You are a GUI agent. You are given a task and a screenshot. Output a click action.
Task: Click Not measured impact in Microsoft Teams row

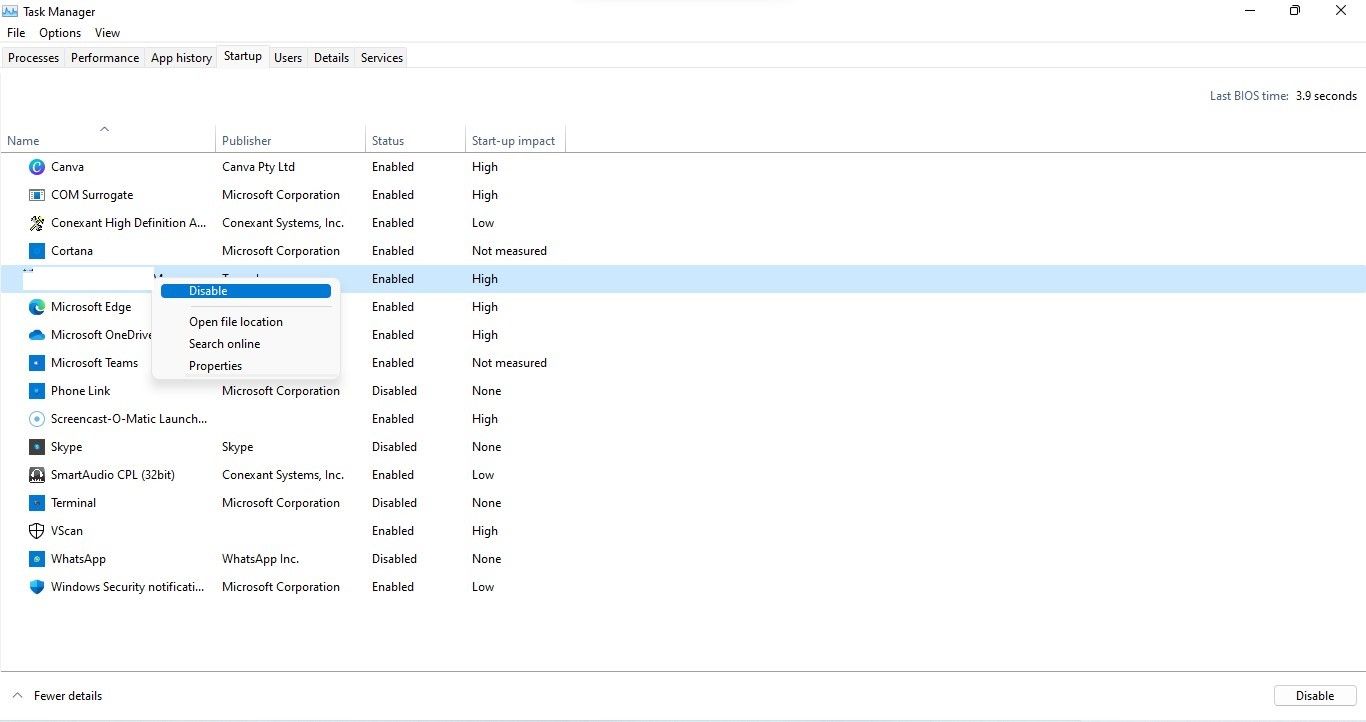(x=509, y=363)
